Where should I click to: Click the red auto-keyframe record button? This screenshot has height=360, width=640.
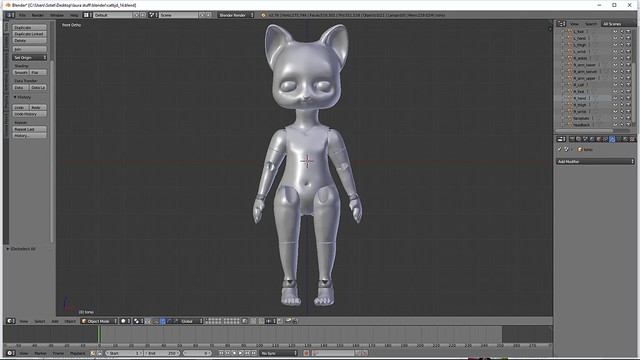coord(306,353)
